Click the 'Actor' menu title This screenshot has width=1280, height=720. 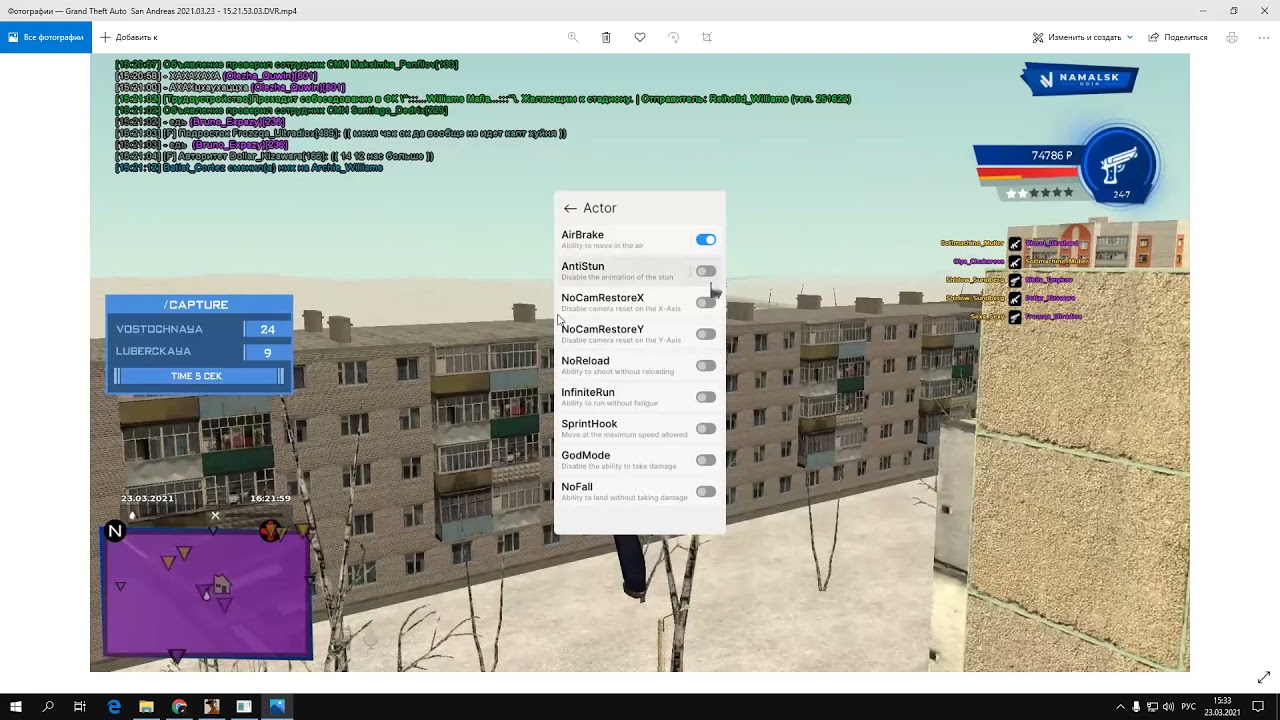click(x=600, y=208)
